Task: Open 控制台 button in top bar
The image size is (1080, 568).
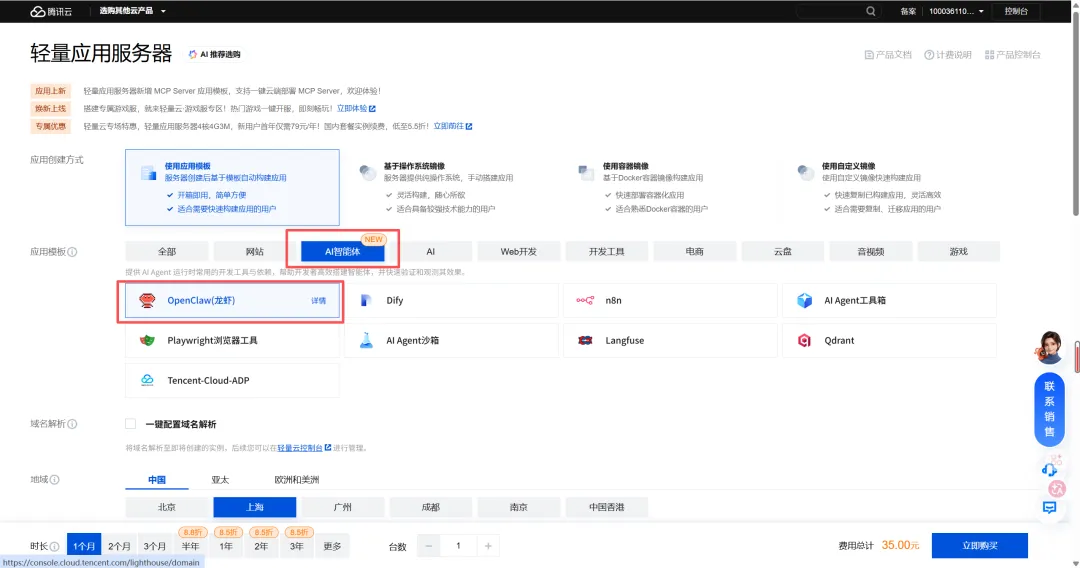Action: coord(1016,11)
